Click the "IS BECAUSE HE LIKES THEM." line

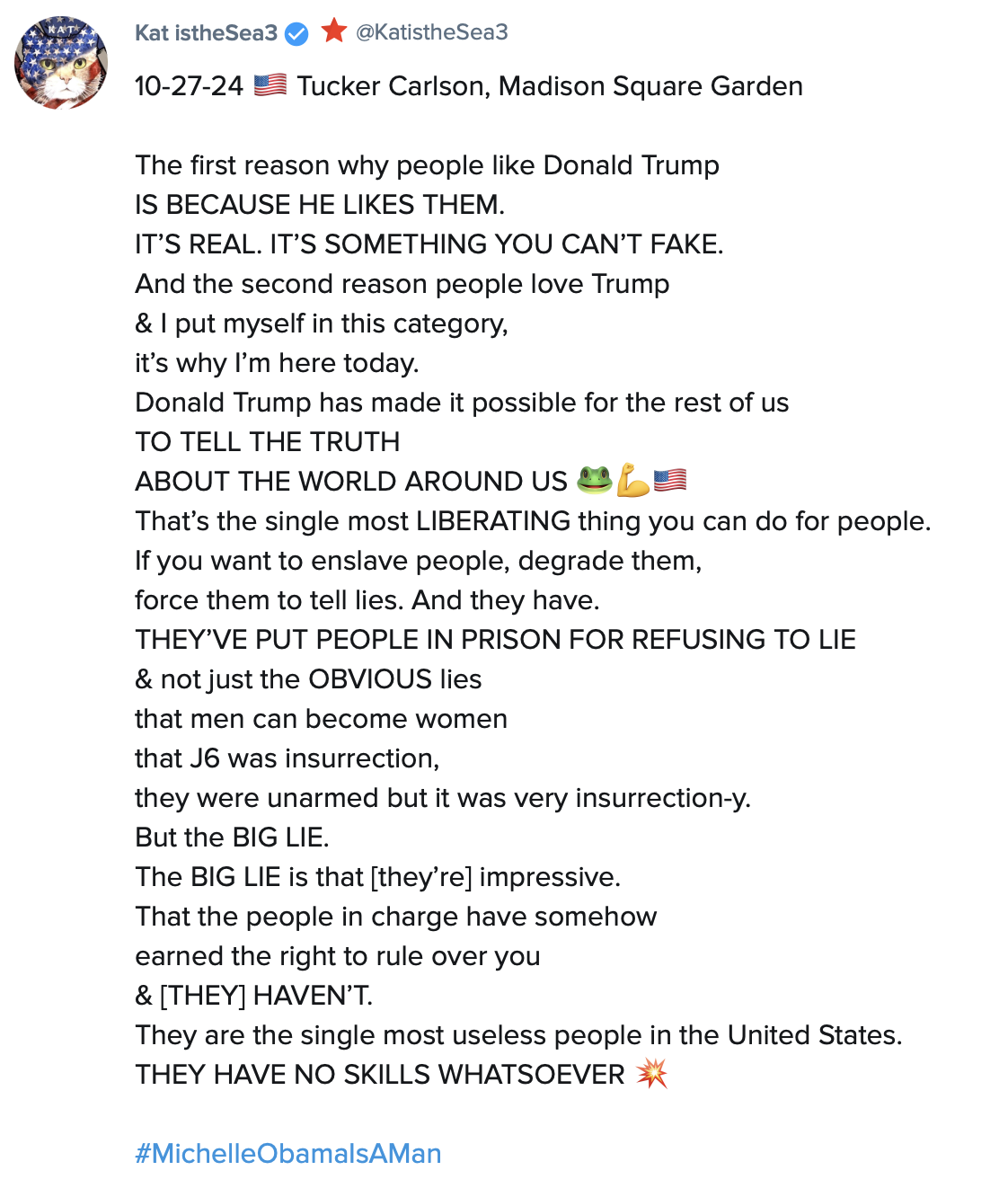tap(320, 205)
